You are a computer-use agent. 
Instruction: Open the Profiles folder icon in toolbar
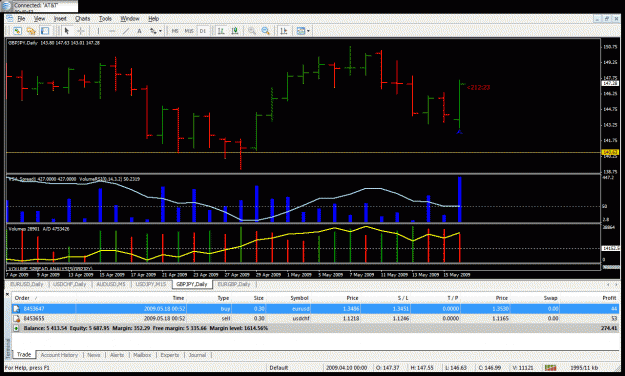pos(31,31)
